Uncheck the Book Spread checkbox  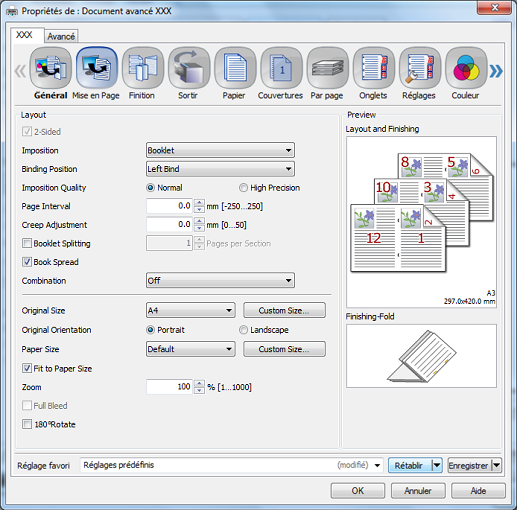coord(27,262)
